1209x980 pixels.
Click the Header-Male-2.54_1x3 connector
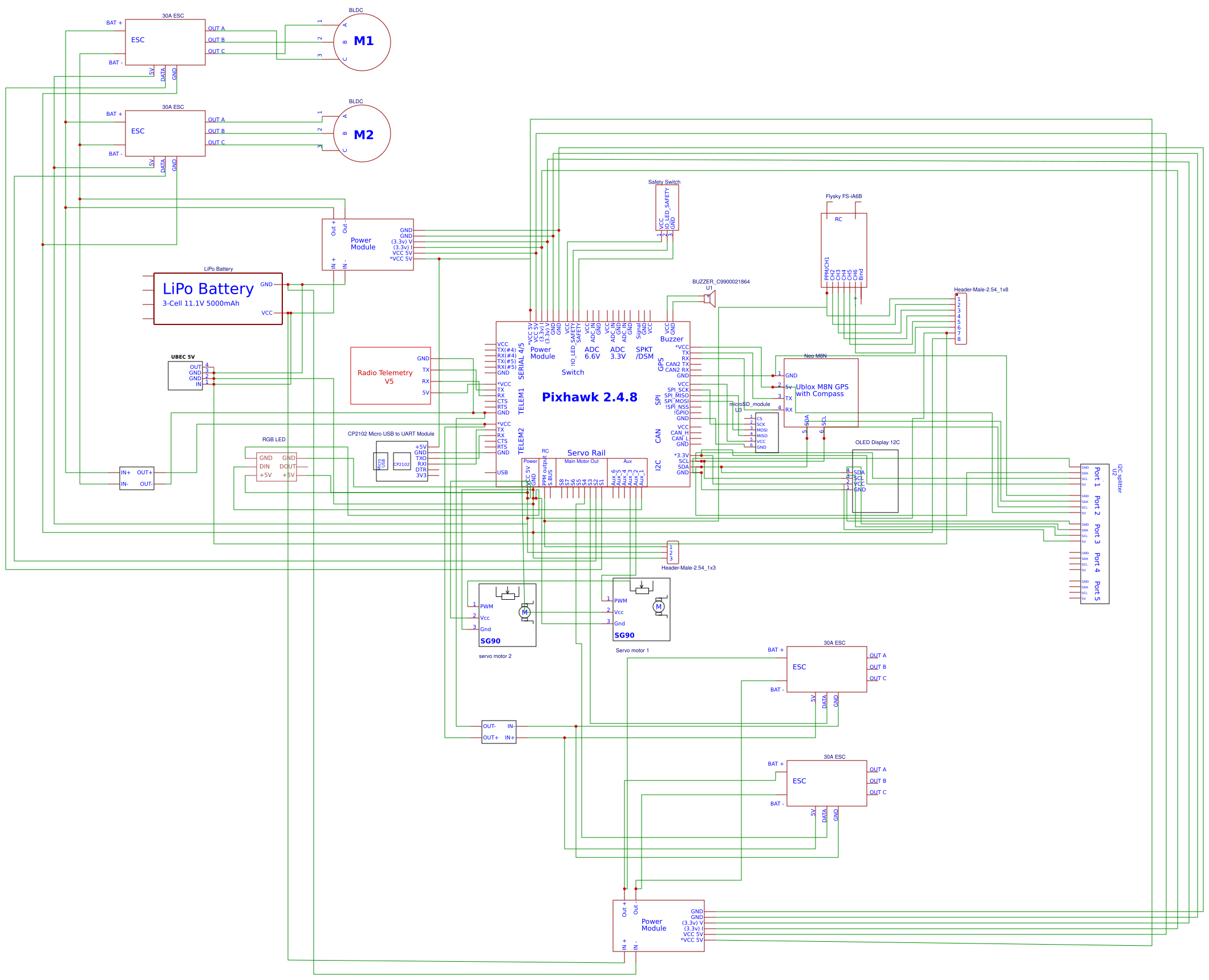click(673, 552)
